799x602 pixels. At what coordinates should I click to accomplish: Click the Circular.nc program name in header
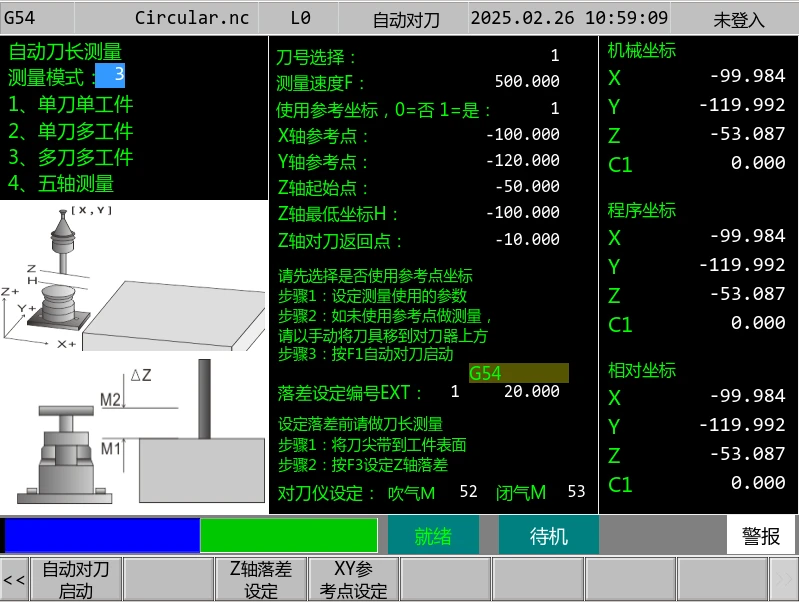tap(192, 18)
